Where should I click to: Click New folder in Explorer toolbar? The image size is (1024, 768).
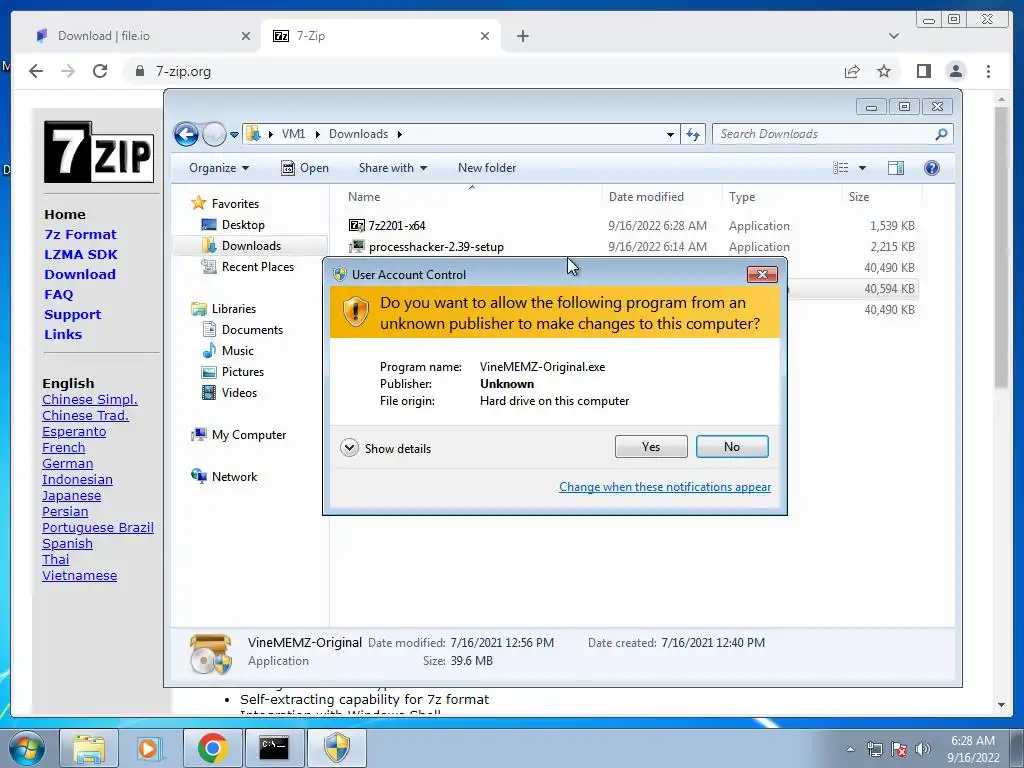[487, 168]
